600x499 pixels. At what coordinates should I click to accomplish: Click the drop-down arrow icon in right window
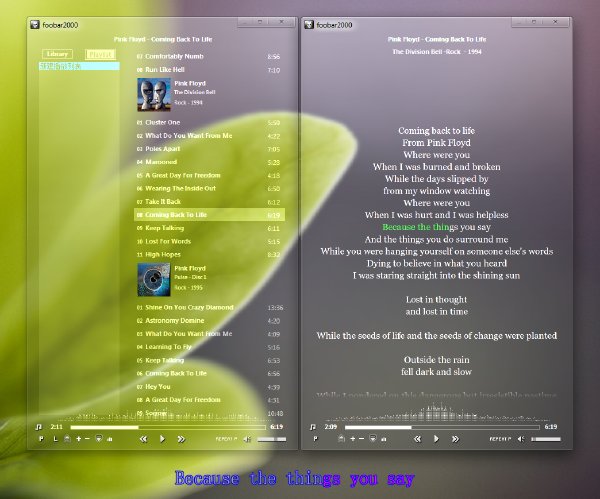(373, 439)
